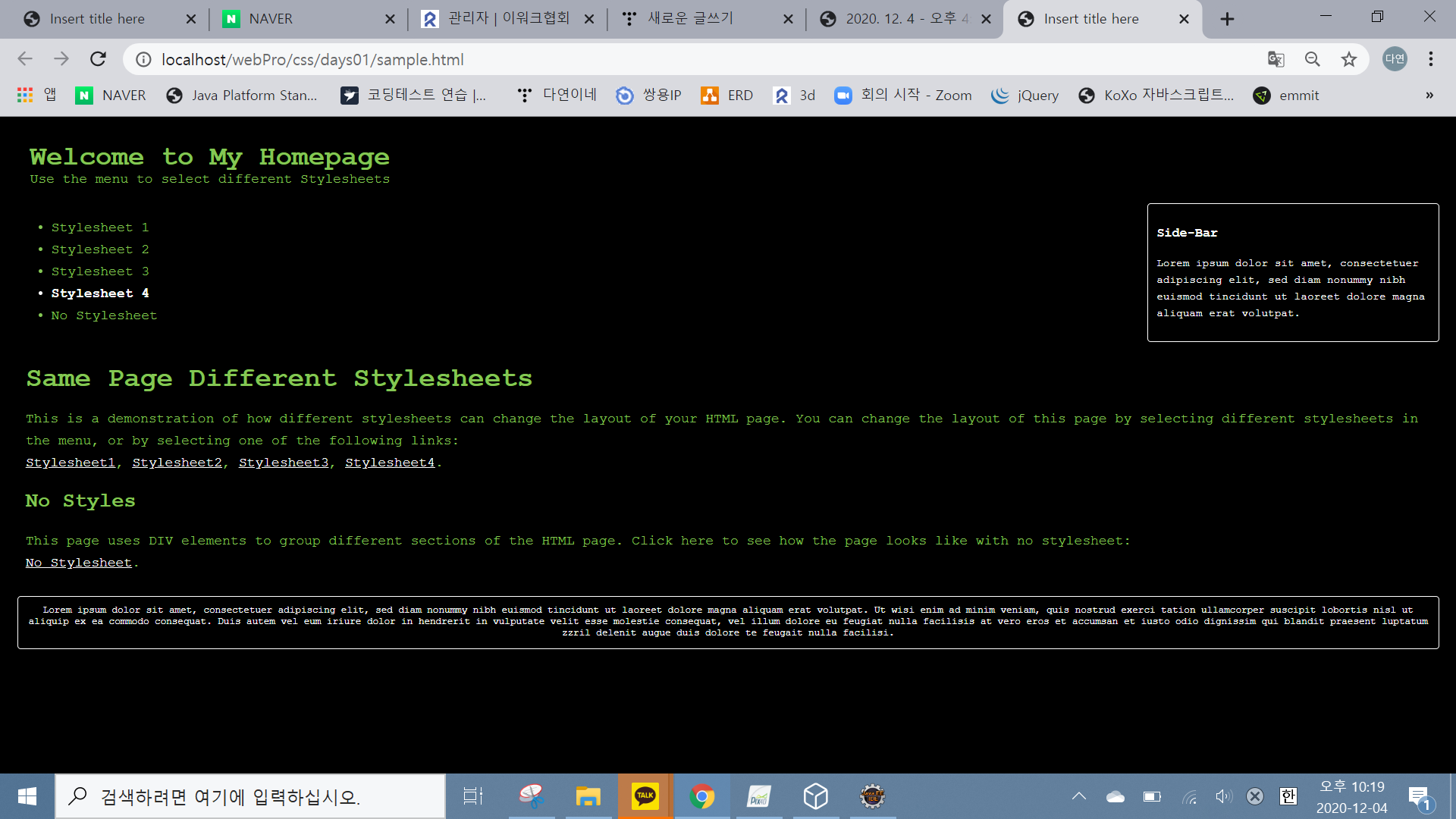Open the user profile avatar menu
The image size is (1456, 819).
(x=1394, y=59)
